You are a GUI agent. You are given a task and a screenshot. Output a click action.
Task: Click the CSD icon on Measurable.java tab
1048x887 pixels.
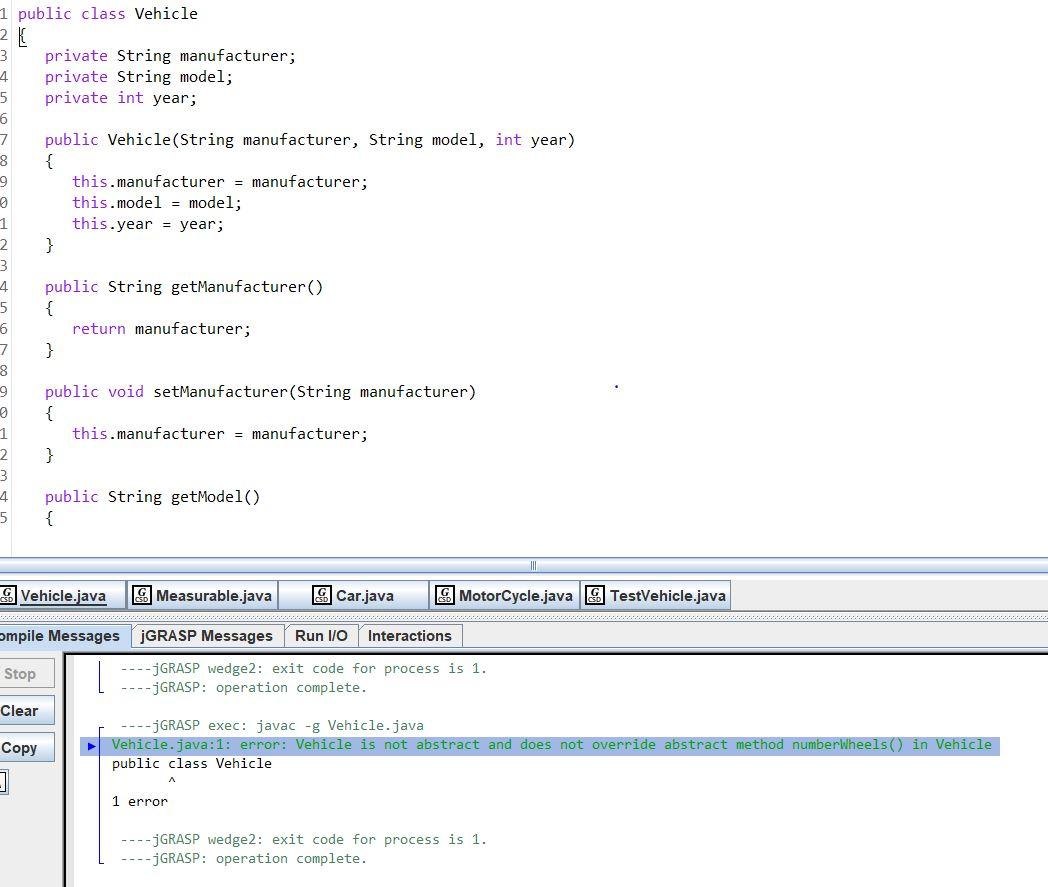(x=143, y=595)
